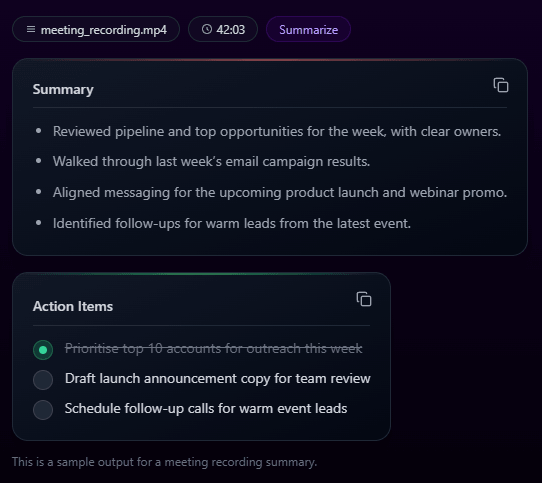This screenshot has width=542, height=483.
Task: Open the meeting_recording.mp4 file chip
Action: 96,29
